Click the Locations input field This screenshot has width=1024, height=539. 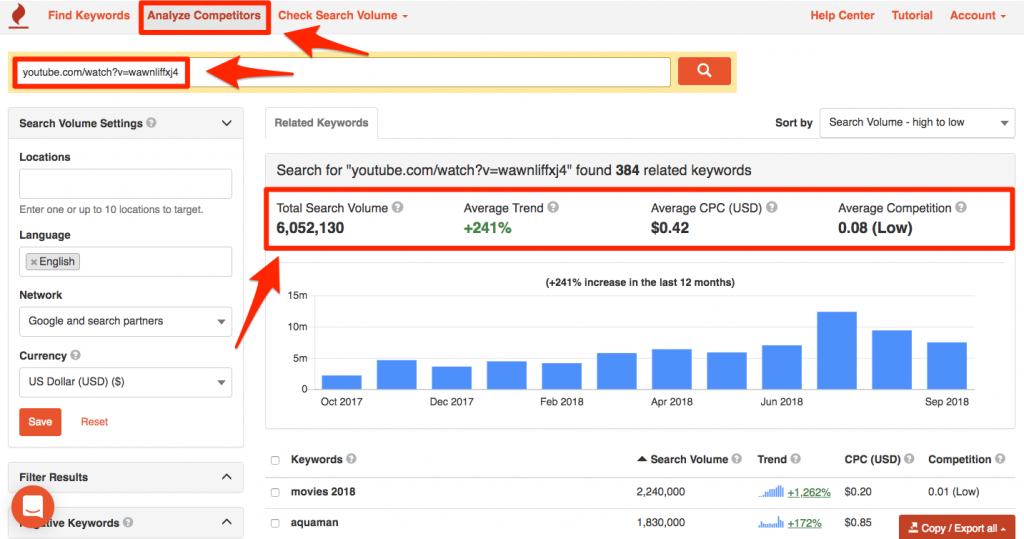click(x=125, y=184)
